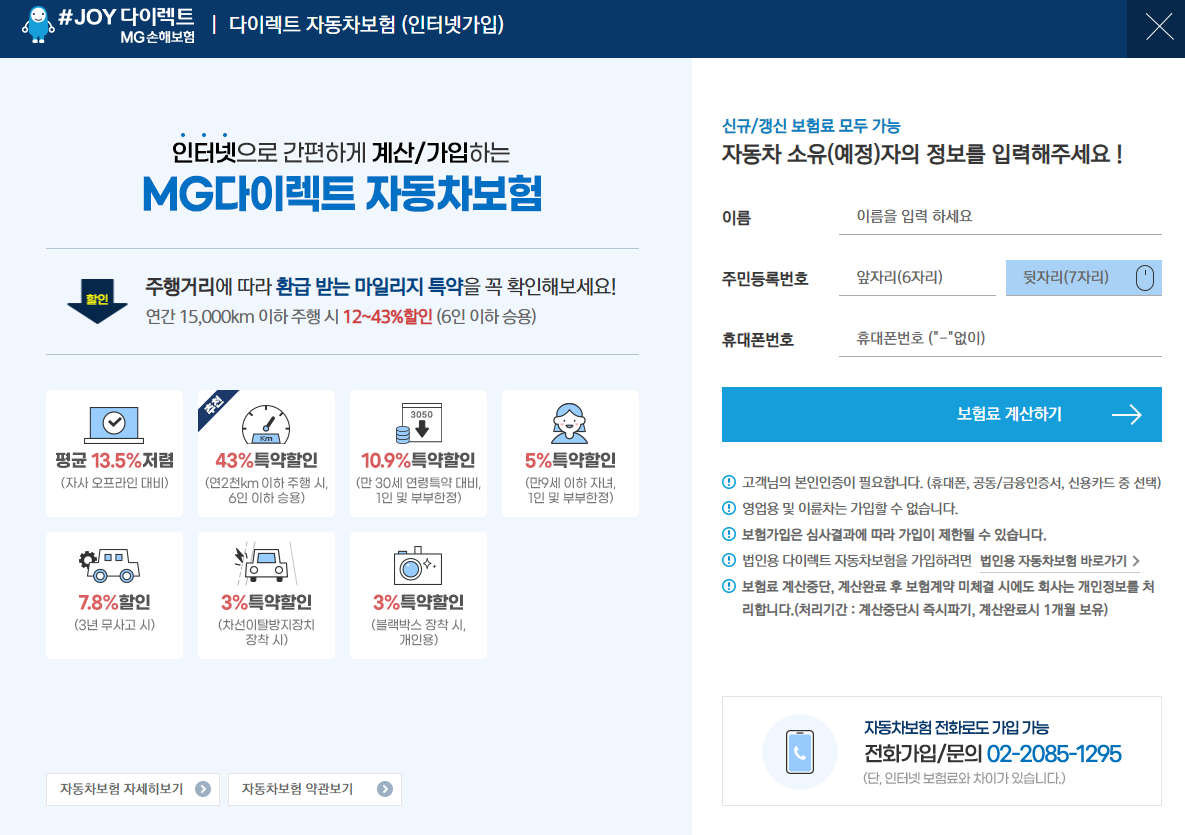The image size is (1185, 835).
Task: Click the 자동차 소유(예정)자의 정보를 입력해주세요 heading
Action: click(922, 154)
